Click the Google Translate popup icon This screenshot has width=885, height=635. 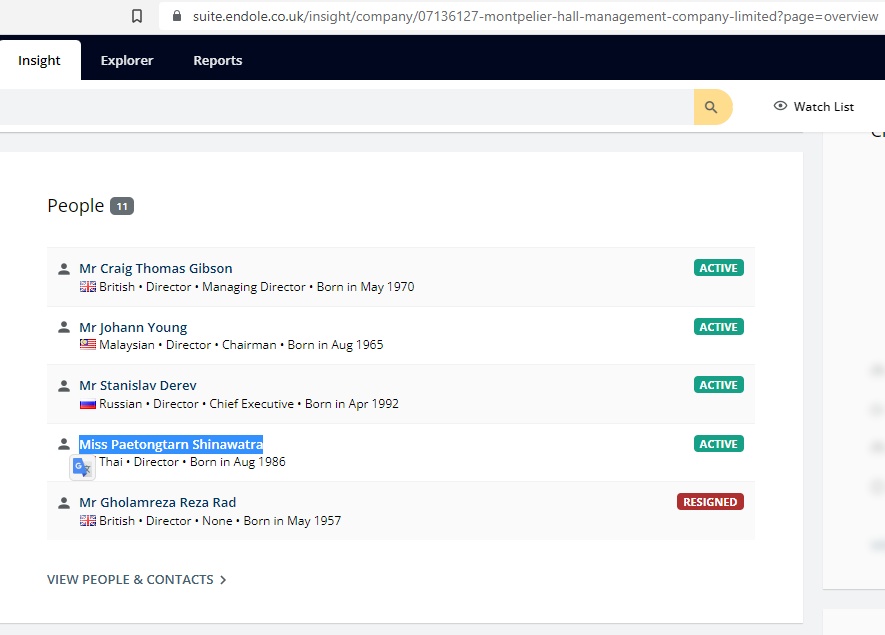[82, 467]
